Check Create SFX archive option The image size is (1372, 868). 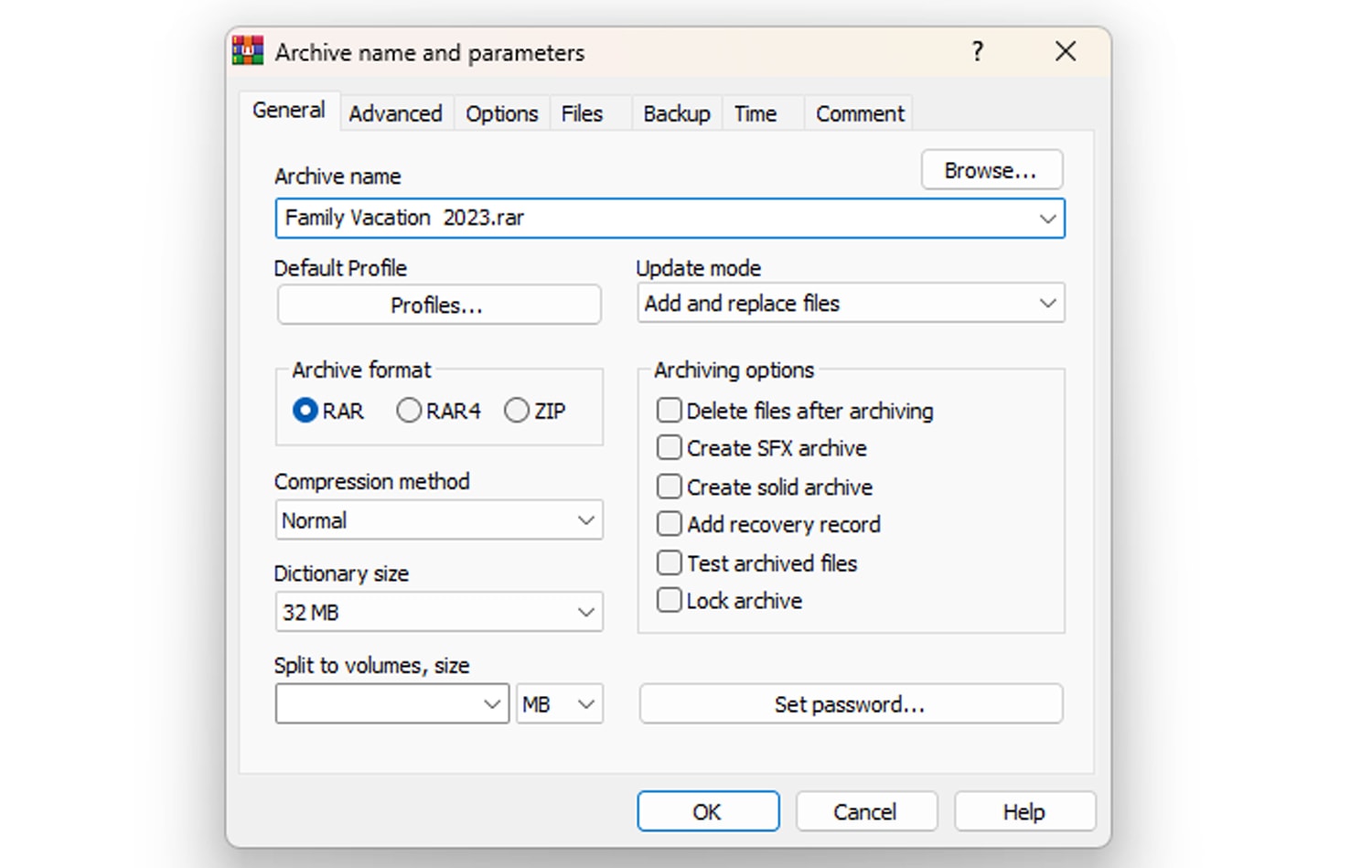pyautogui.click(x=669, y=447)
